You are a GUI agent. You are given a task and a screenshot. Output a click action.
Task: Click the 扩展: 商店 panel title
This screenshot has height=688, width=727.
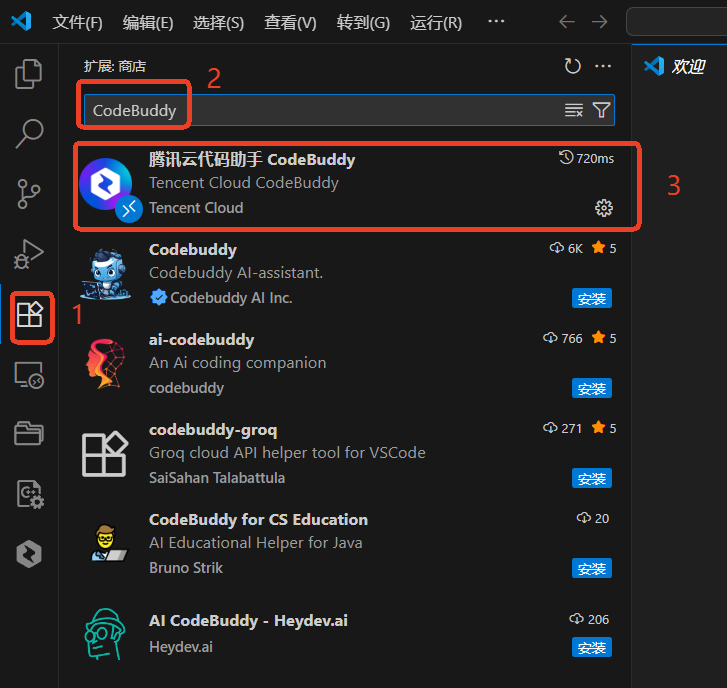(115, 66)
